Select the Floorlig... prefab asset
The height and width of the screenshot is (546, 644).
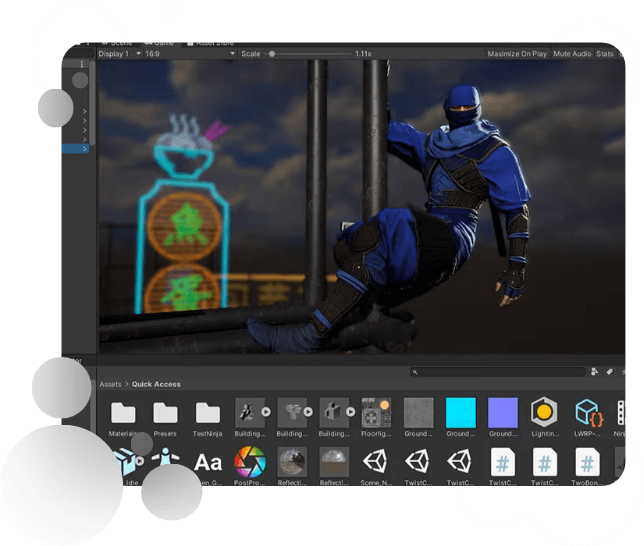tap(375, 412)
